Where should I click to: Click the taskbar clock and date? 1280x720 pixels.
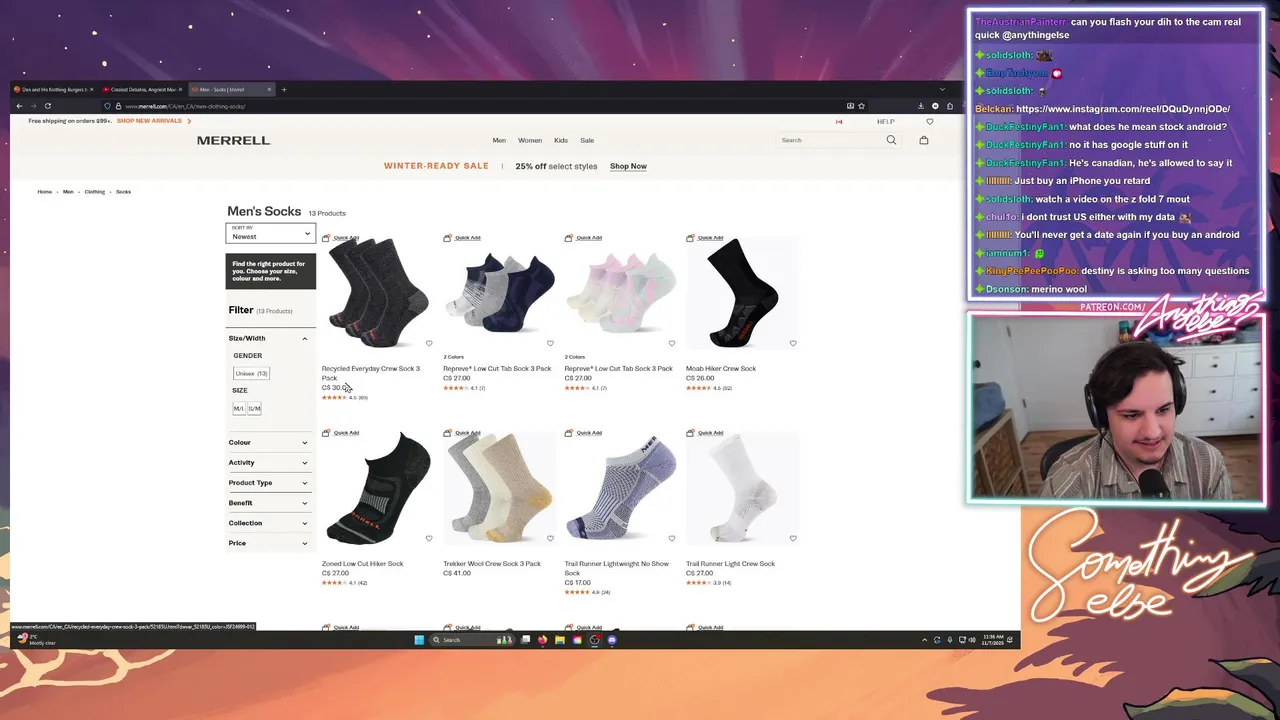click(991, 640)
